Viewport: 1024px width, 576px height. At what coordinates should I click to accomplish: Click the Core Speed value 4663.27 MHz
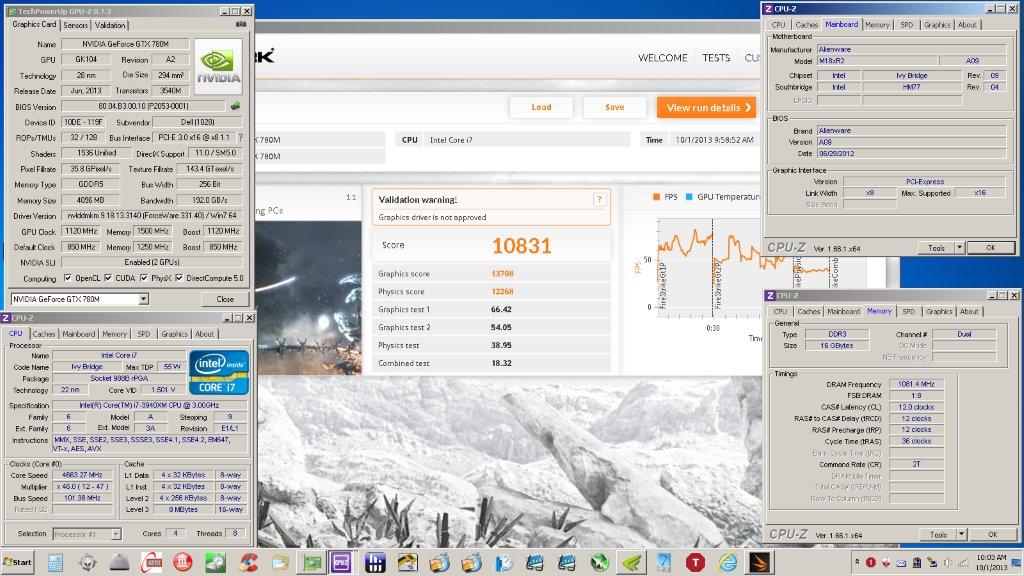point(82,475)
